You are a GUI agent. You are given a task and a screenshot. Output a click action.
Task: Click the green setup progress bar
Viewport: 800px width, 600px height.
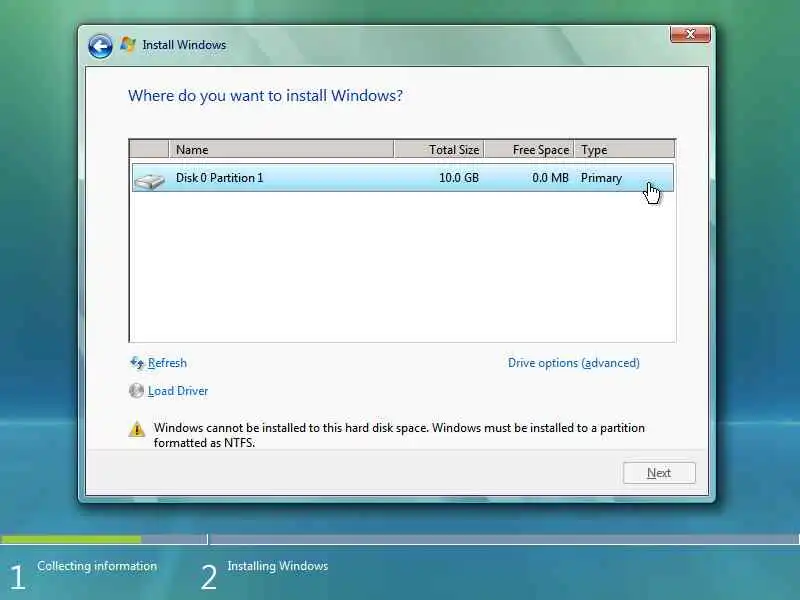coord(71,539)
